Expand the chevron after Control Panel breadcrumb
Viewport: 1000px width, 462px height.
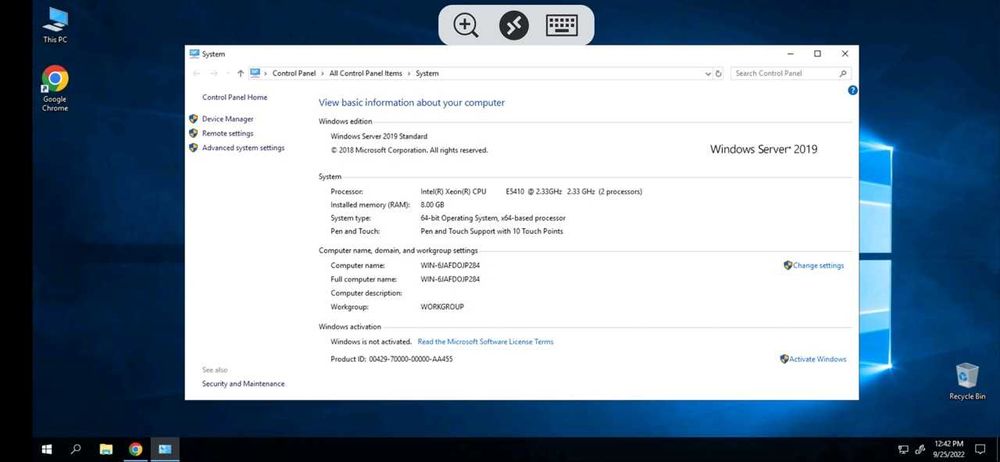(x=323, y=73)
